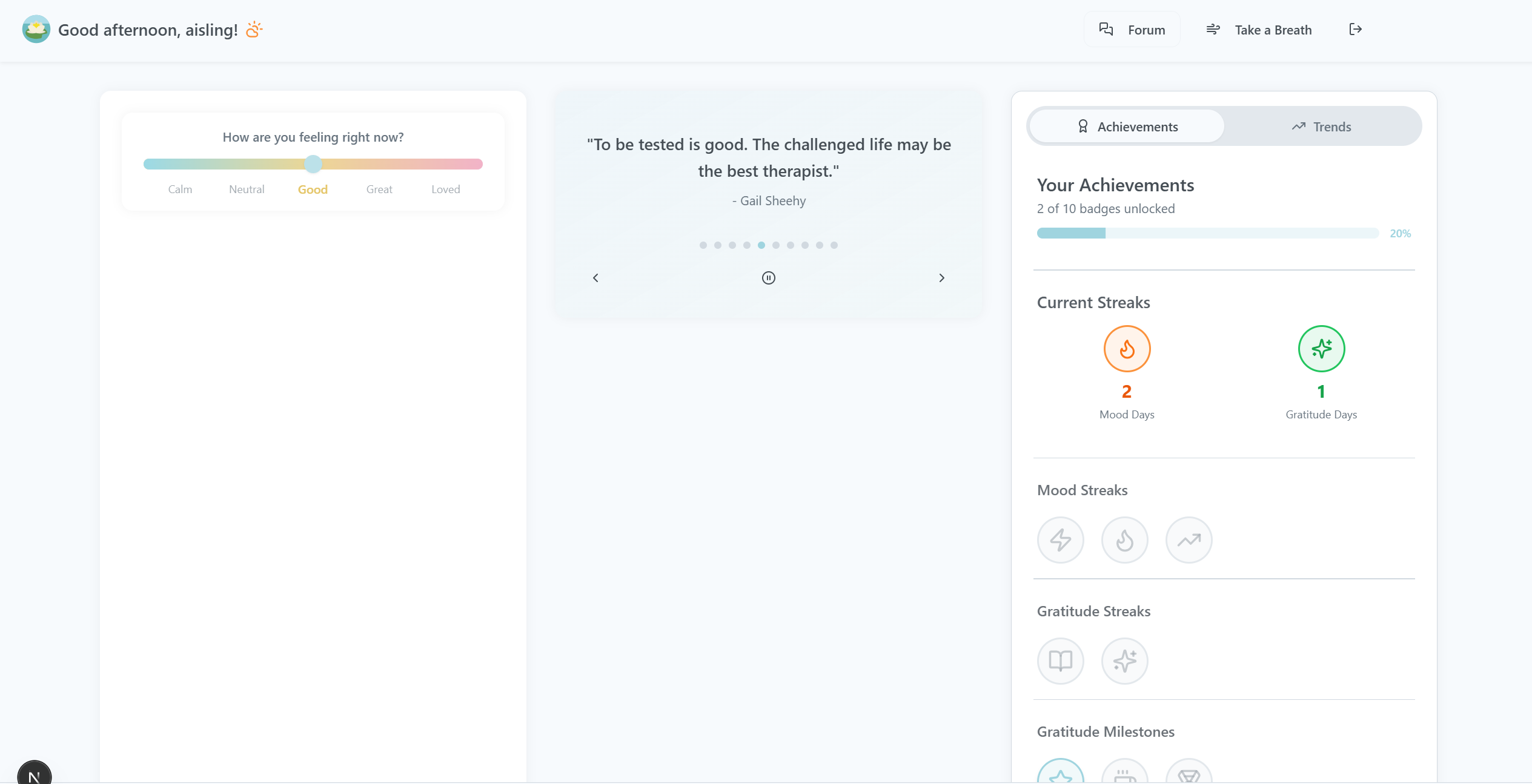Viewport: 1532px width, 784px height.
Task: Open the book Gratitude Streak badge
Action: (1060, 660)
